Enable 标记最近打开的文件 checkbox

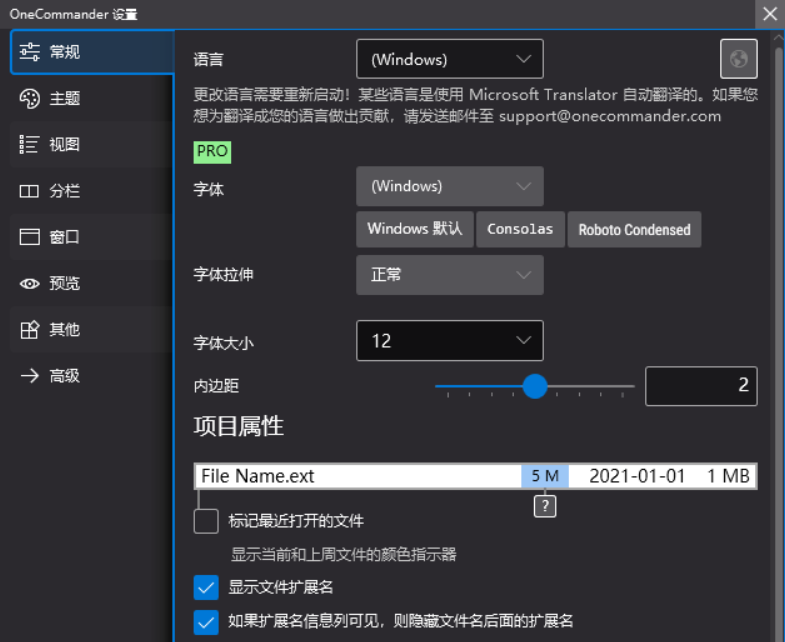coord(206,521)
